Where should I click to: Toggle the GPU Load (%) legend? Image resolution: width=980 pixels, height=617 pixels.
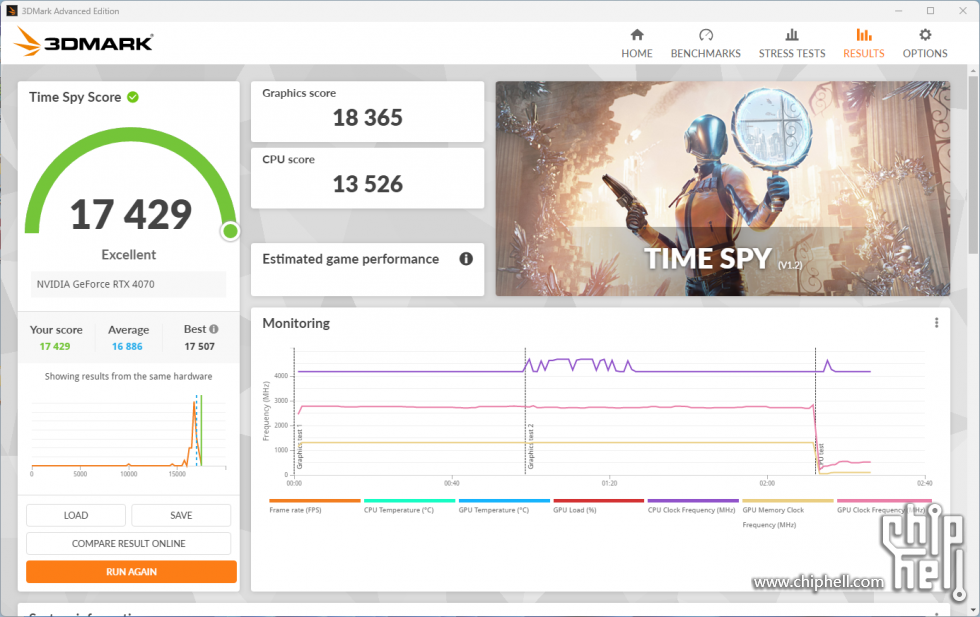tap(598, 506)
